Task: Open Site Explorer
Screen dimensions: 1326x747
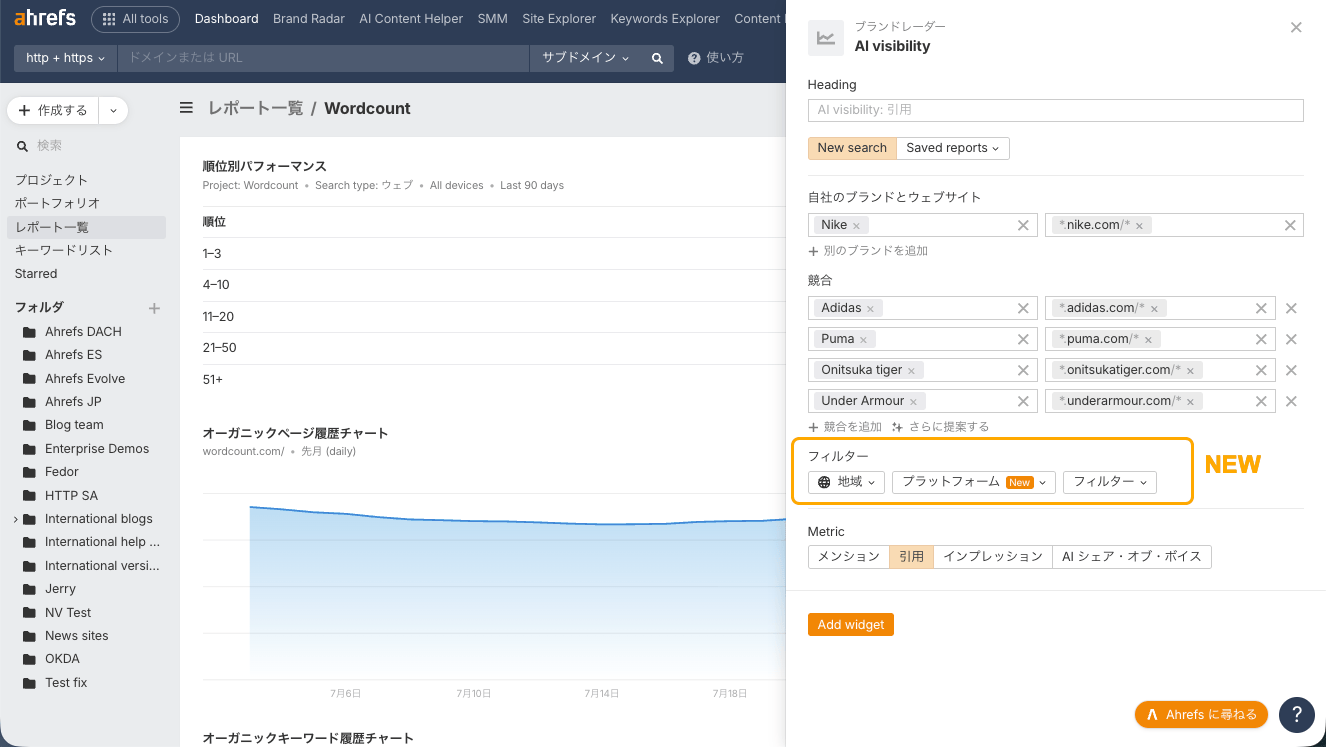Action: click(x=559, y=19)
